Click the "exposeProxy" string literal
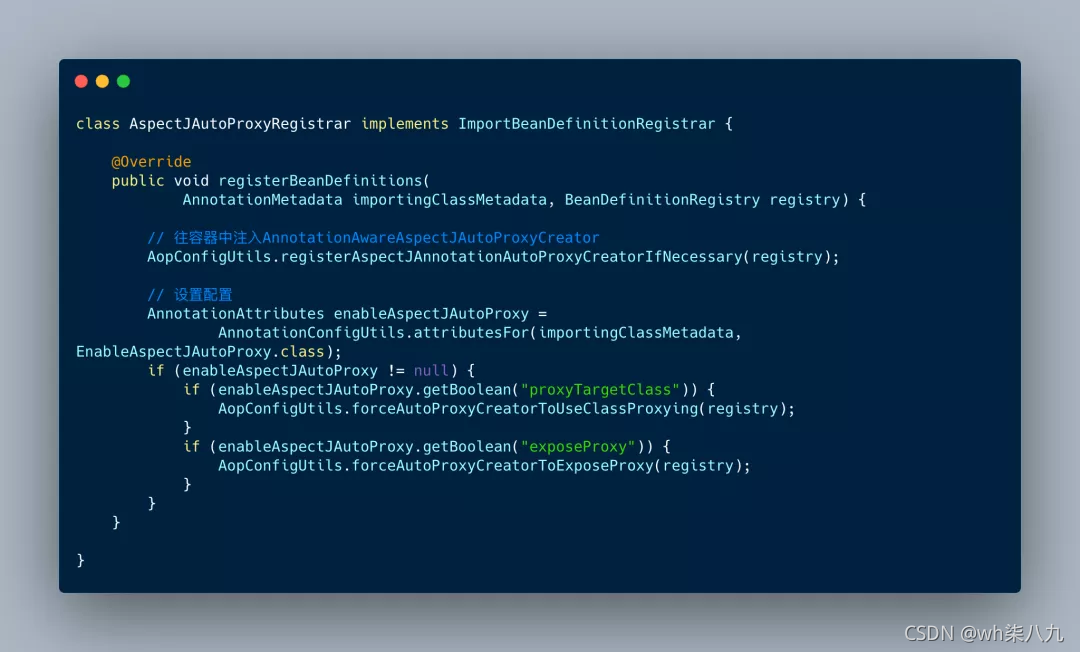This screenshot has width=1080, height=652. coord(578,447)
